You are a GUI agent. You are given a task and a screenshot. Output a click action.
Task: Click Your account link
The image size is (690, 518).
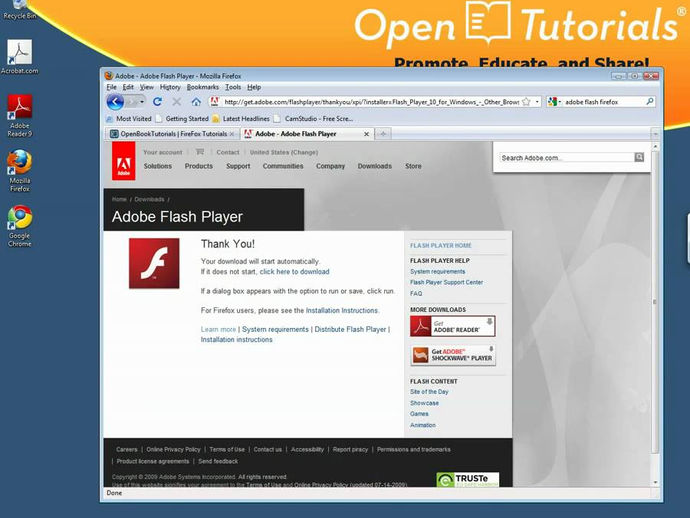click(x=162, y=152)
